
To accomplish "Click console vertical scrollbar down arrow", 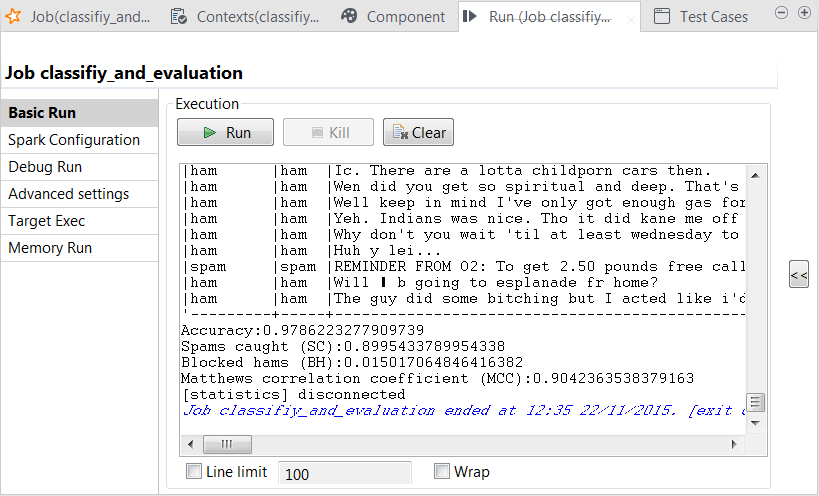I will tap(756, 423).
